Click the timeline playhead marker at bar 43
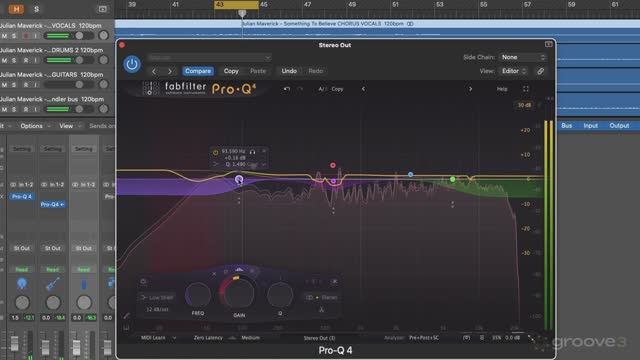 point(242,13)
